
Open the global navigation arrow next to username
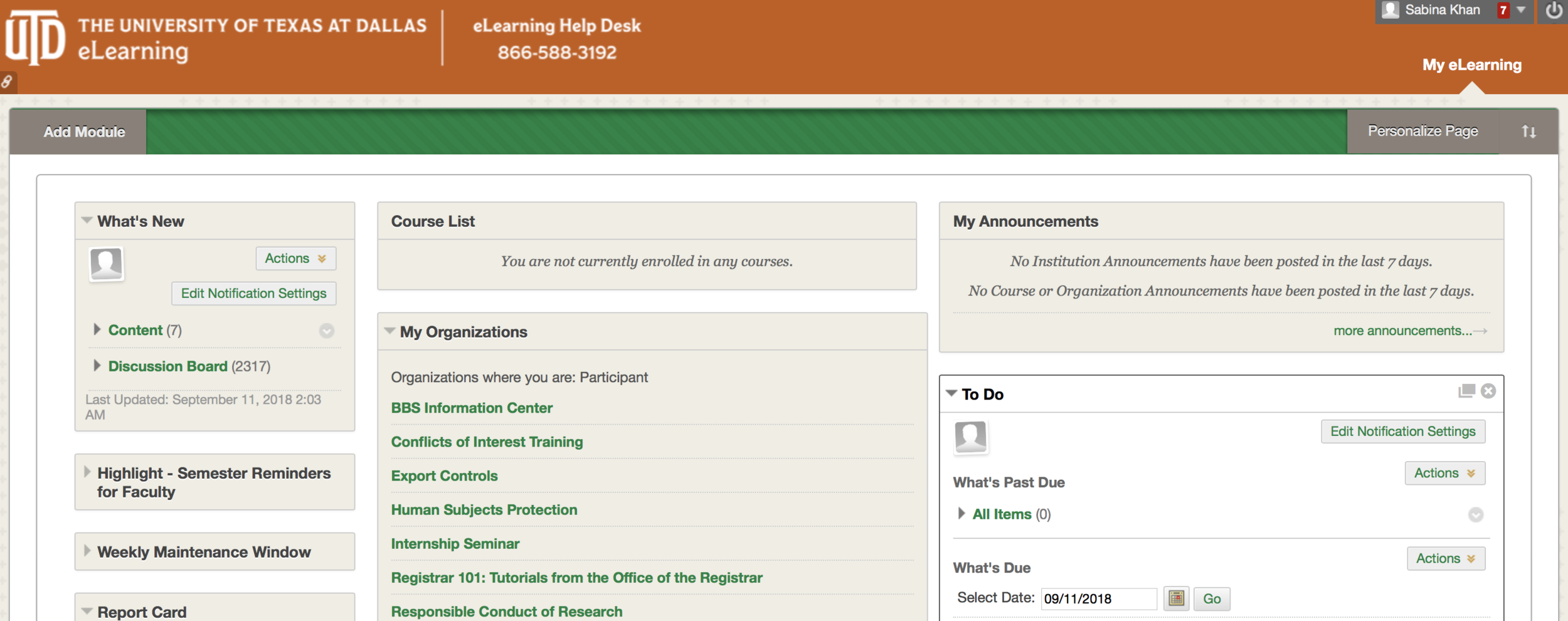point(1521,10)
